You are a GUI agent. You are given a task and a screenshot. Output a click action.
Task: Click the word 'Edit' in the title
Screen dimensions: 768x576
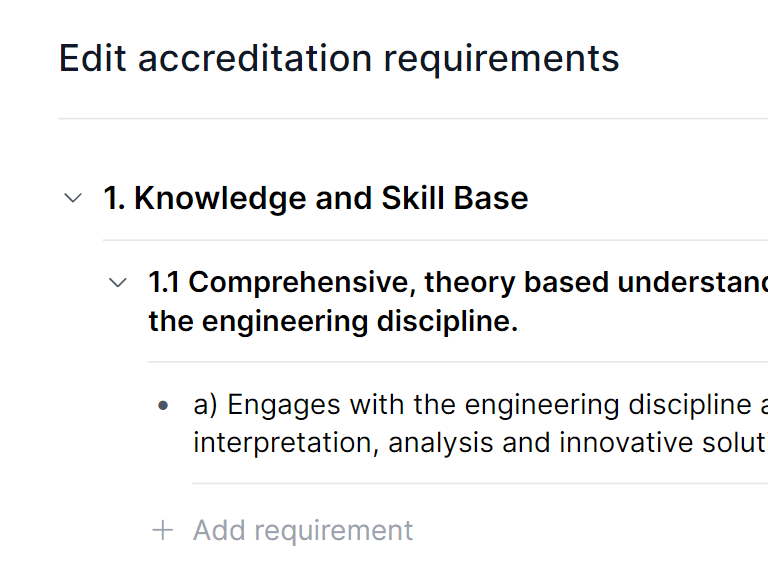point(92,58)
